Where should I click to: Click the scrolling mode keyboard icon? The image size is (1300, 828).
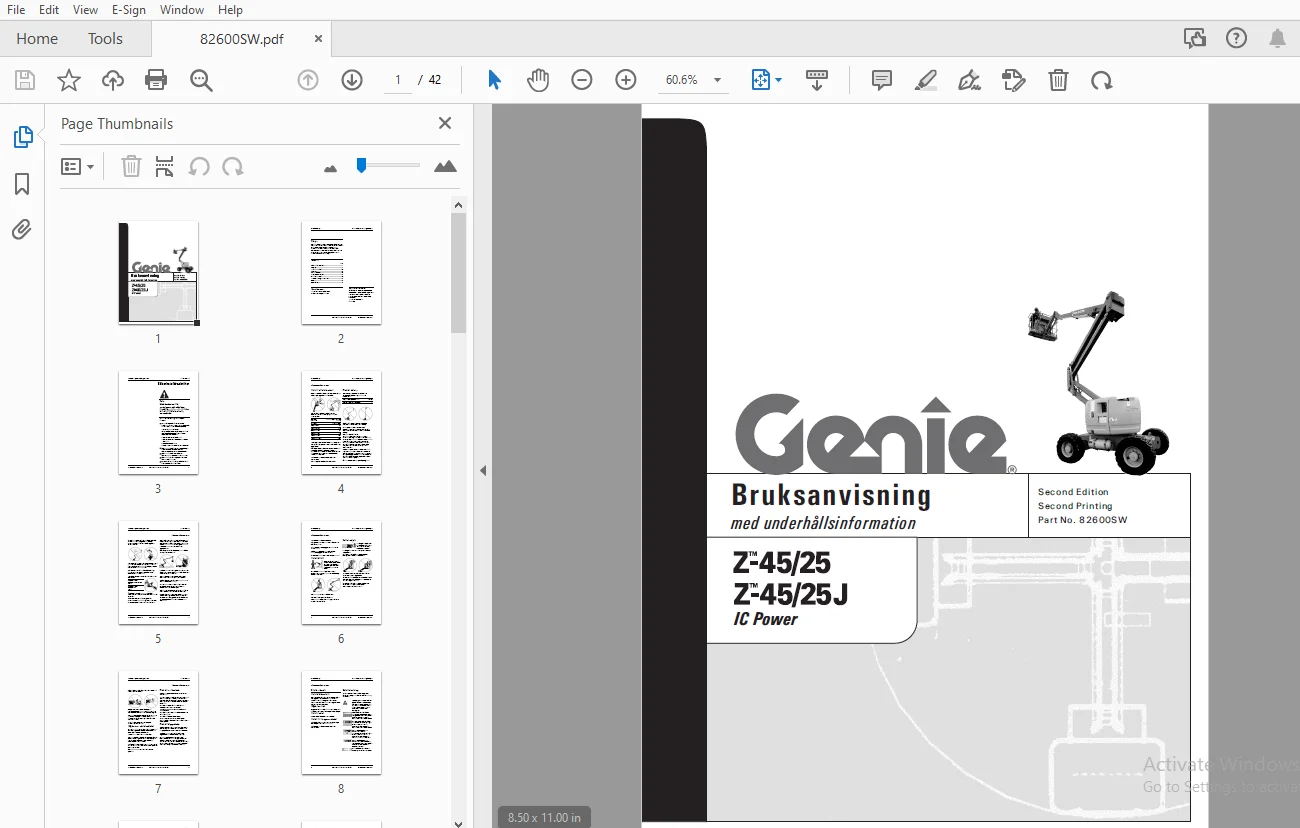817,80
